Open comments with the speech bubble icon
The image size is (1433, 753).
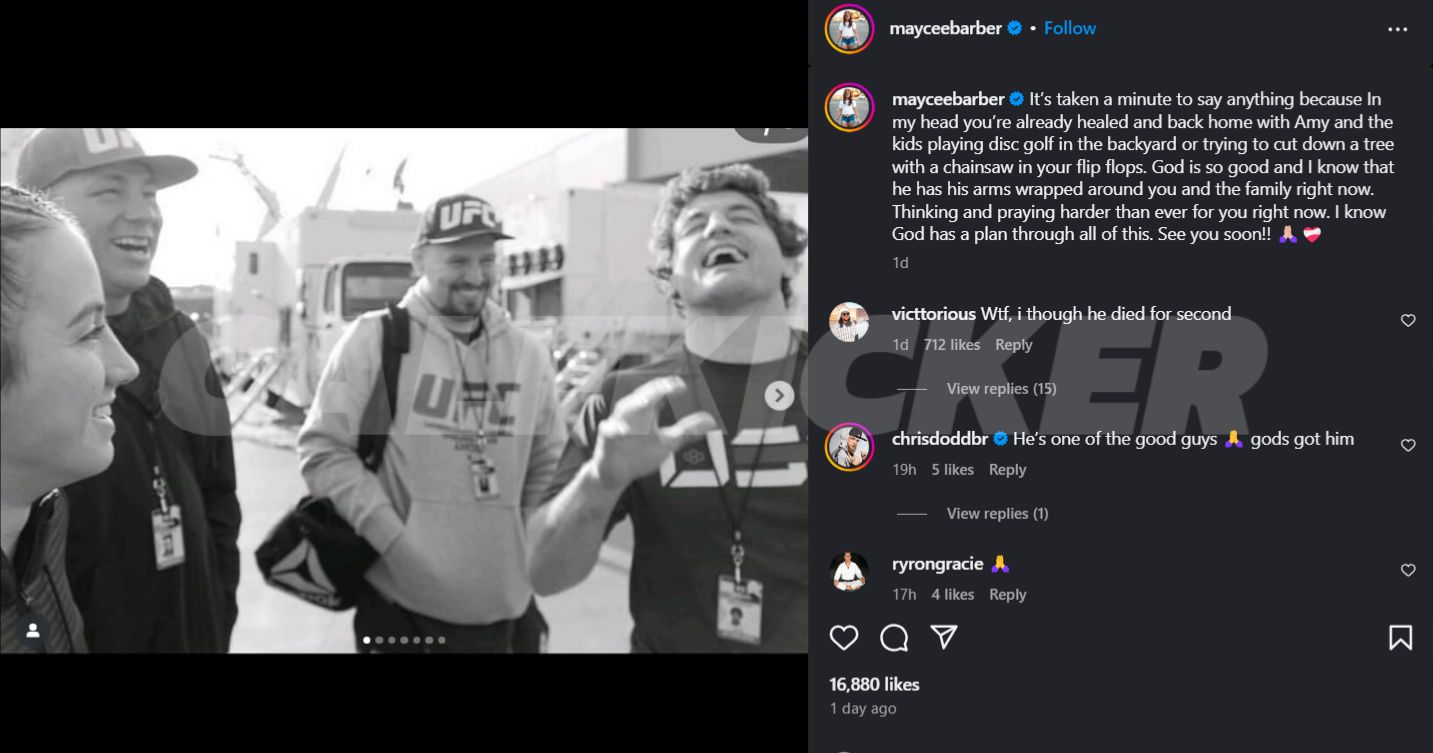(x=894, y=638)
